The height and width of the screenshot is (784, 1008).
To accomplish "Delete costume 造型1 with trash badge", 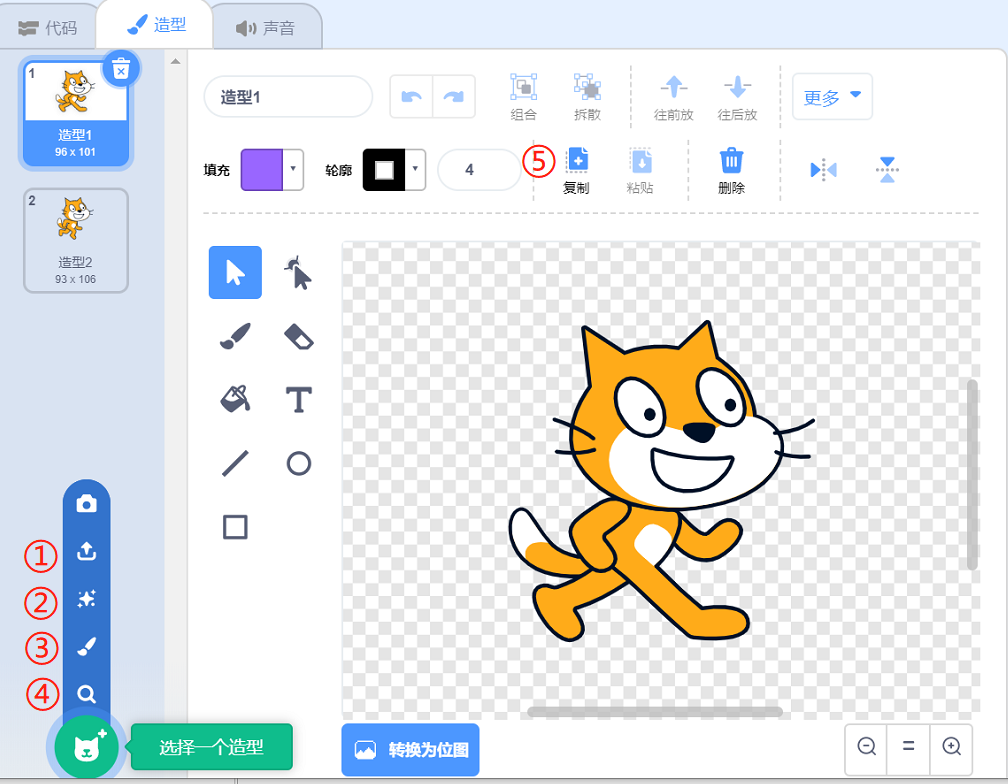I will (121, 68).
